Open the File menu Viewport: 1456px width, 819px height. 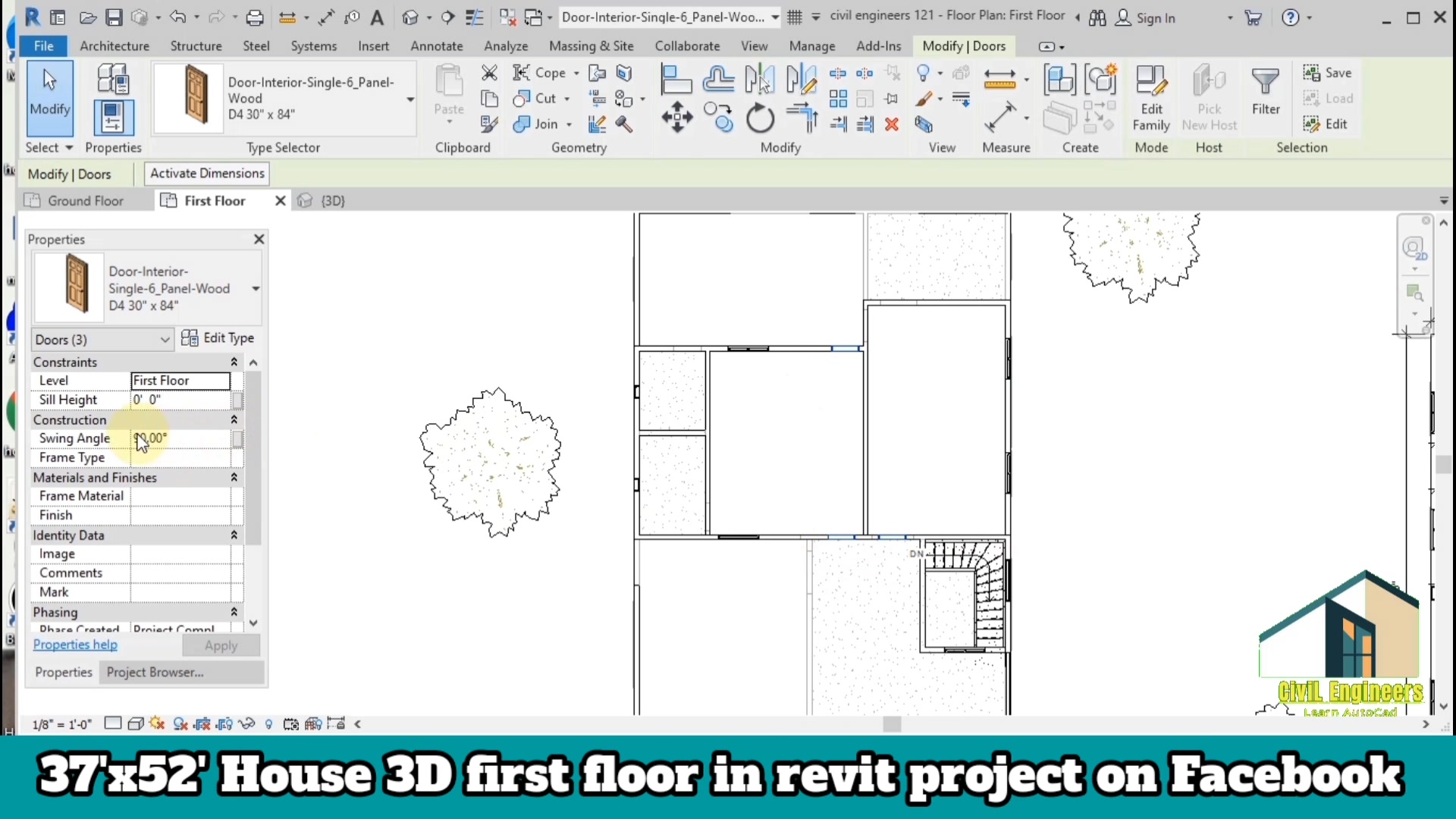click(x=44, y=45)
